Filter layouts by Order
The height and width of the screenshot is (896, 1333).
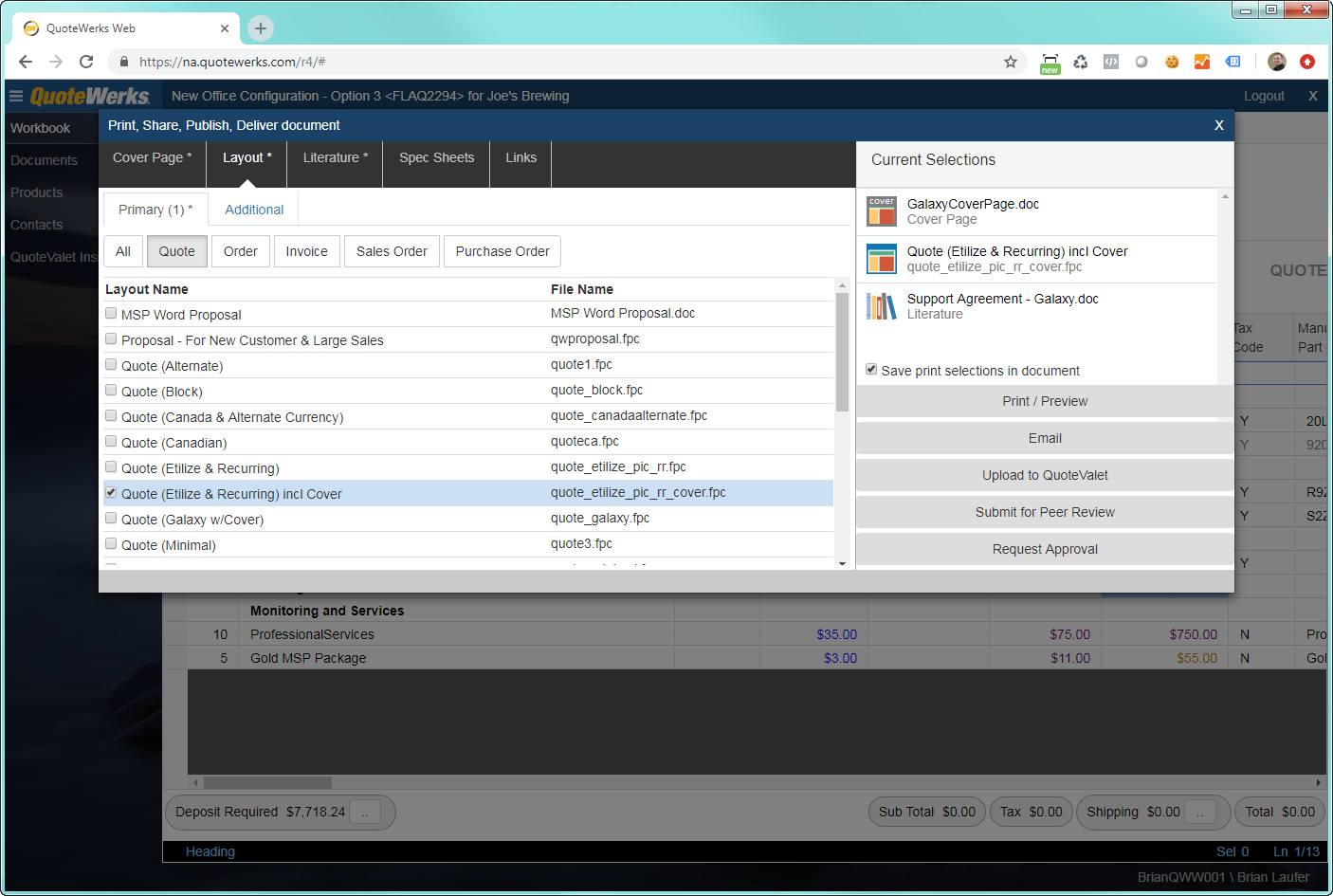(x=241, y=251)
